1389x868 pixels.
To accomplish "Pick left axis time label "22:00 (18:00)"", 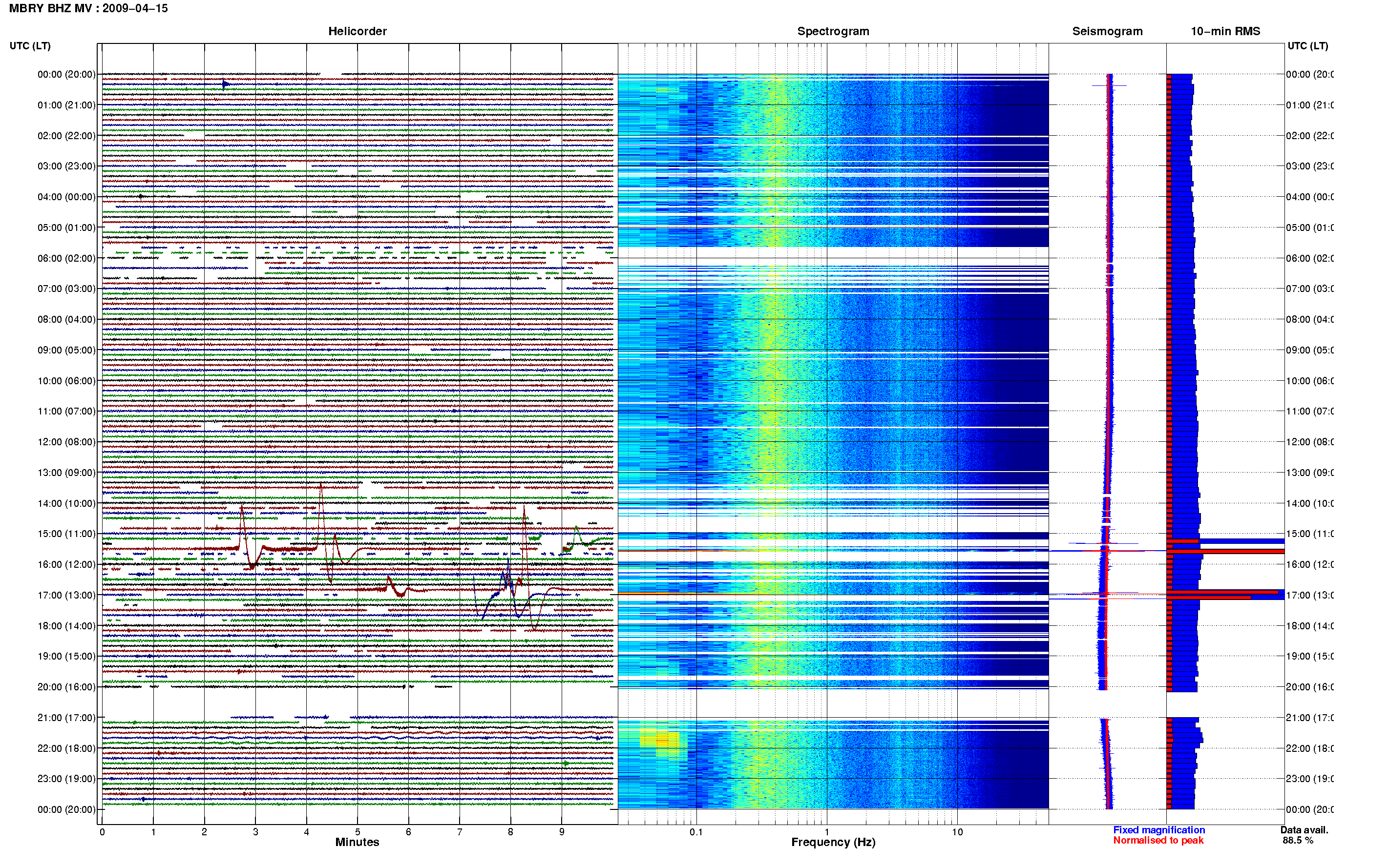I will click(66, 748).
